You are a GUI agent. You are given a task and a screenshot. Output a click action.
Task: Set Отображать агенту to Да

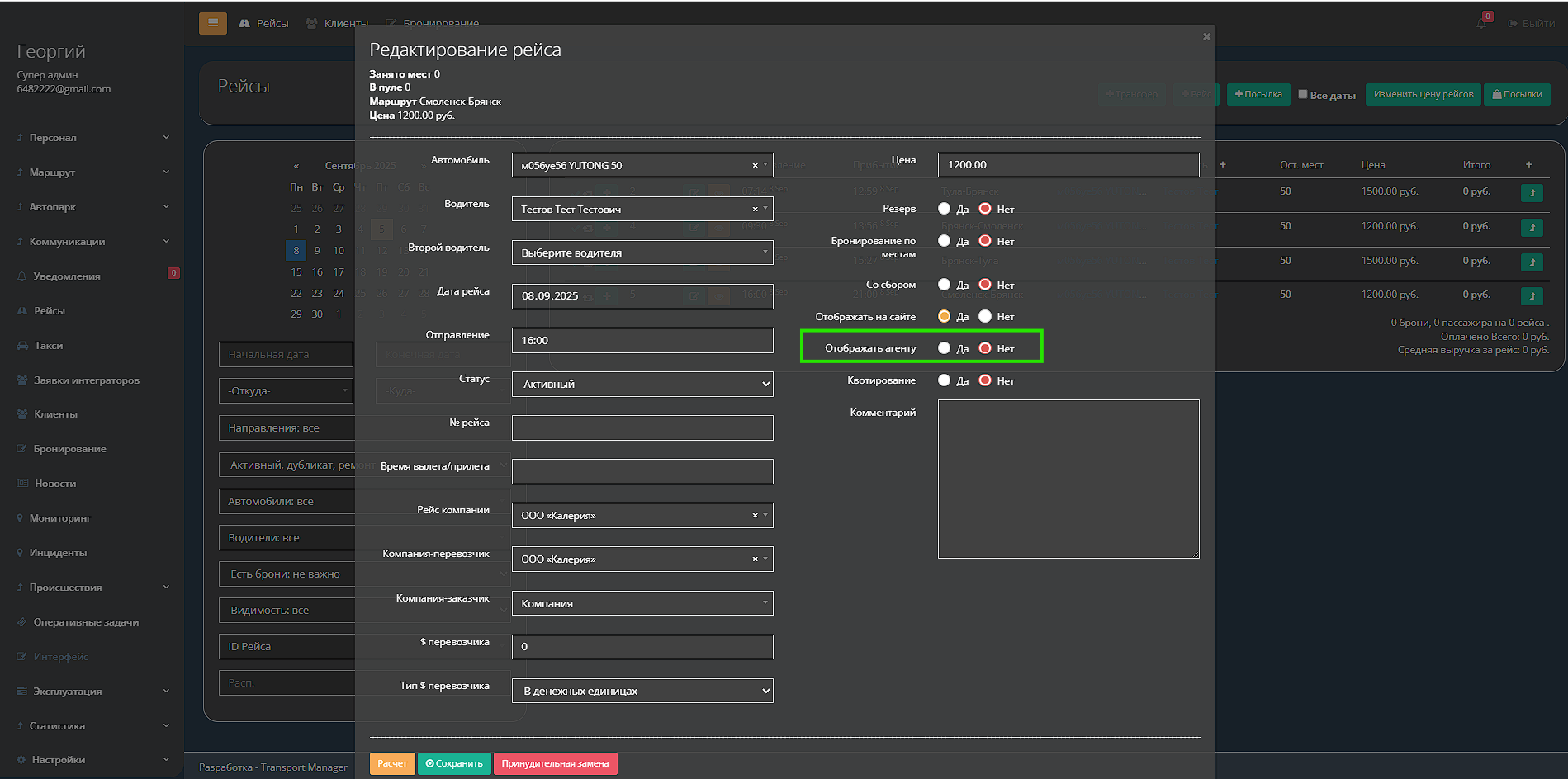tap(945, 348)
